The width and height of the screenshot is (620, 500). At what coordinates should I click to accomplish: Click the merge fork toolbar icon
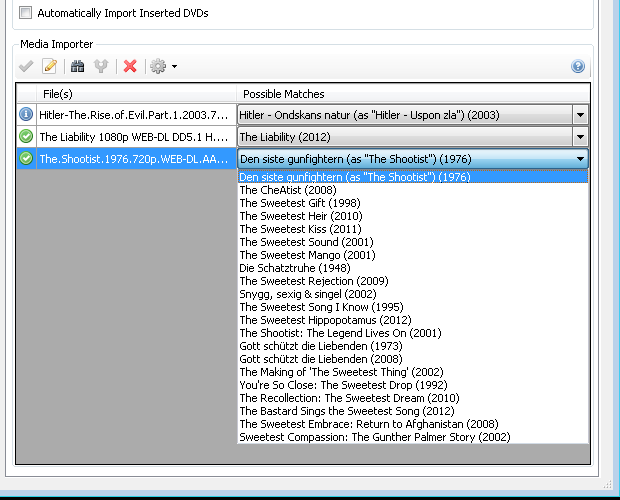(101, 66)
